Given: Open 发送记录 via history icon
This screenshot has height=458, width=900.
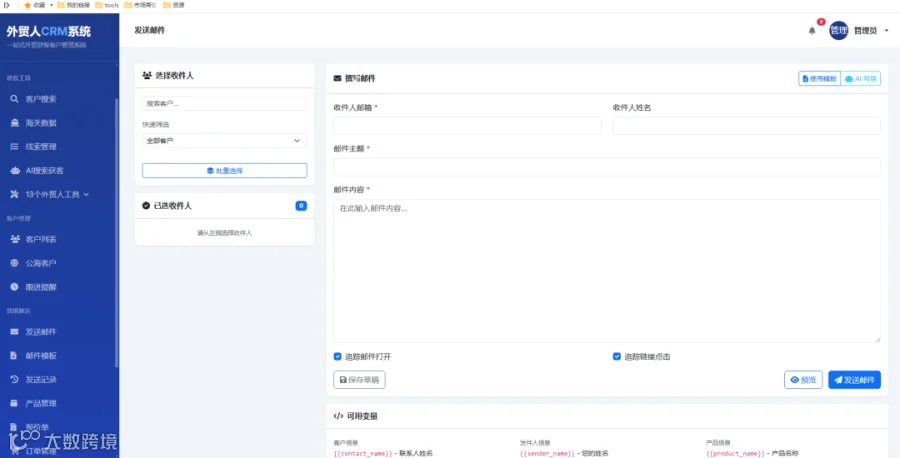Looking at the screenshot, I should (x=14, y=379).
